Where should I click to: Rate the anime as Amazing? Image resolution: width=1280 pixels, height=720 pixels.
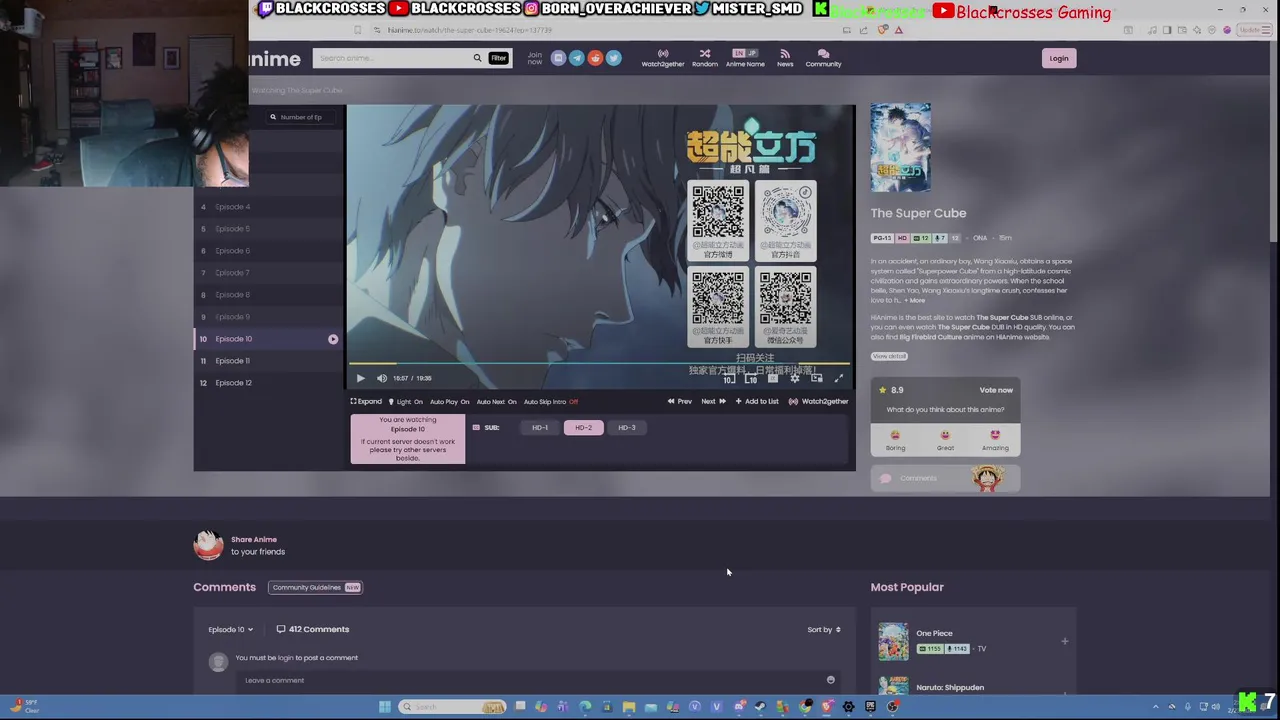995,440
